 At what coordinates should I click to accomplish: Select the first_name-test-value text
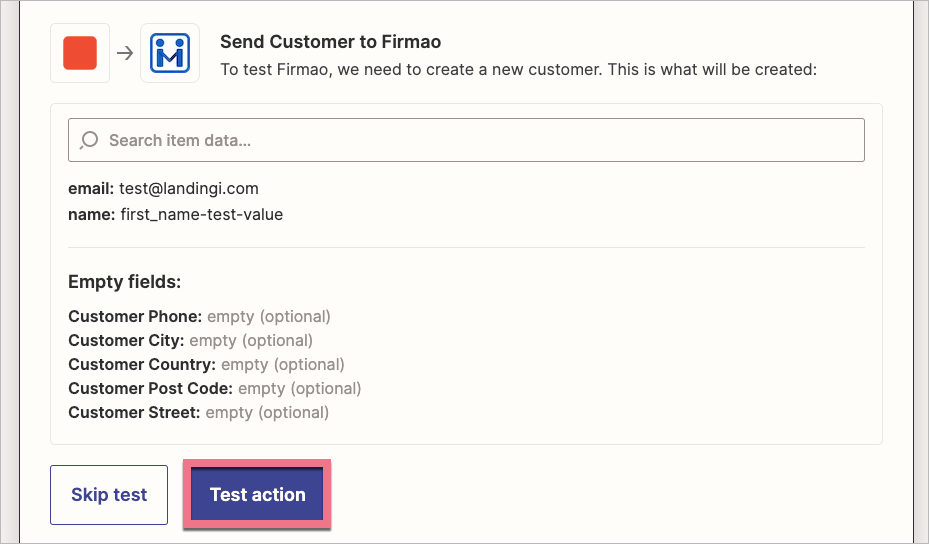(x=201, y=214)
